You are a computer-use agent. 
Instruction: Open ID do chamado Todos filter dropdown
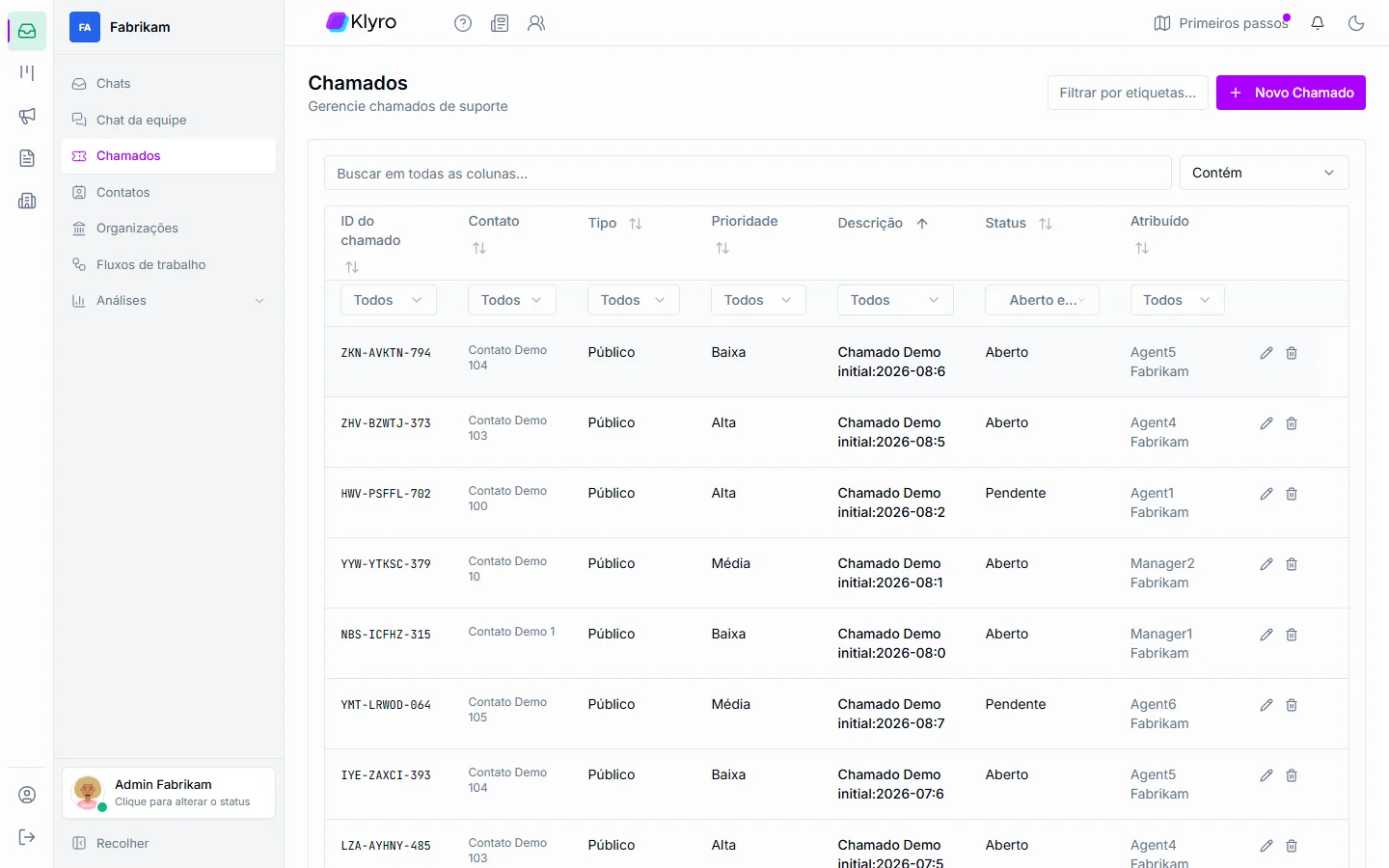coord(388,300)
